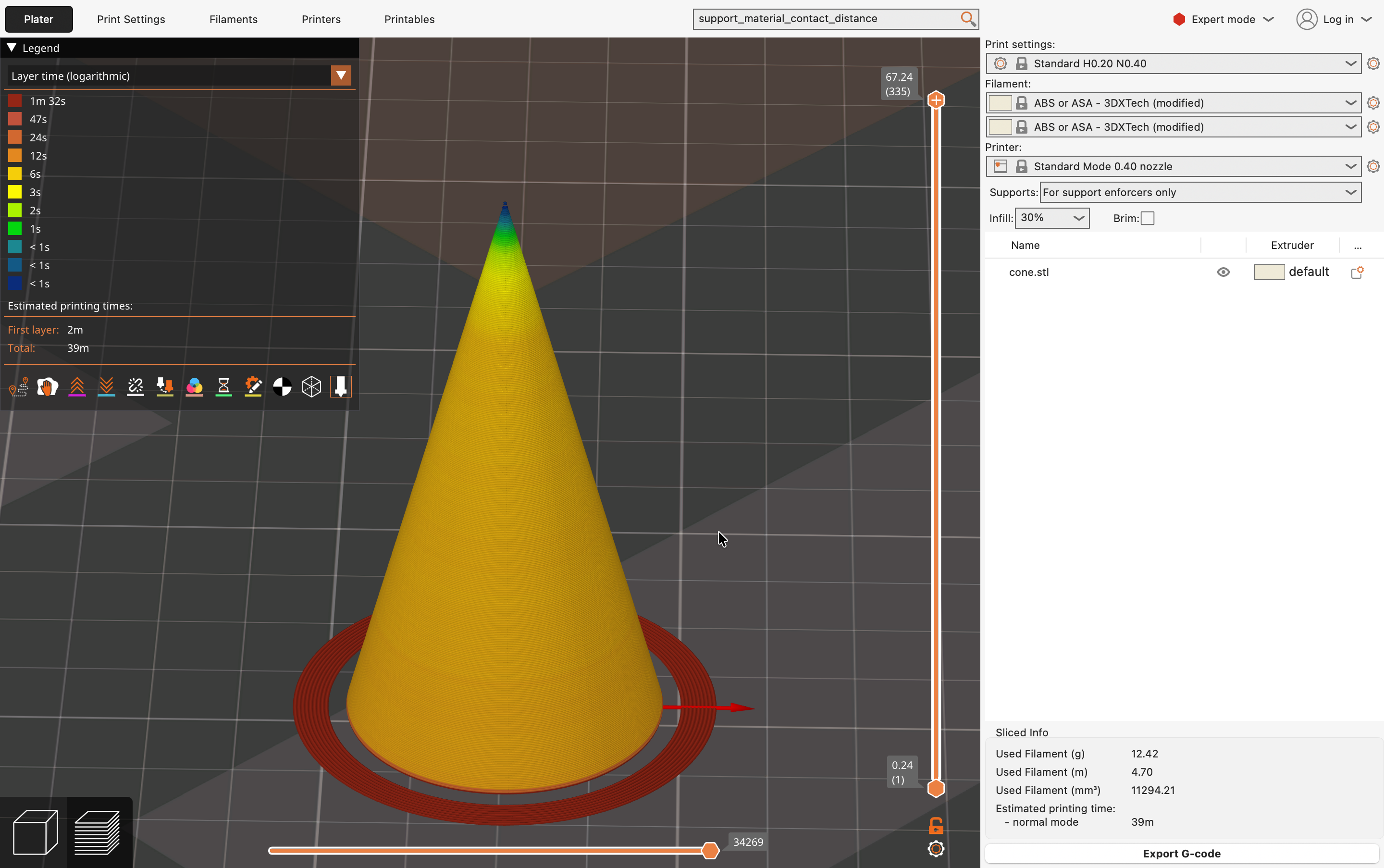Screen dimensions: 1384x868
Task: Click default extruder for cone.stl
Action: 1308,272
